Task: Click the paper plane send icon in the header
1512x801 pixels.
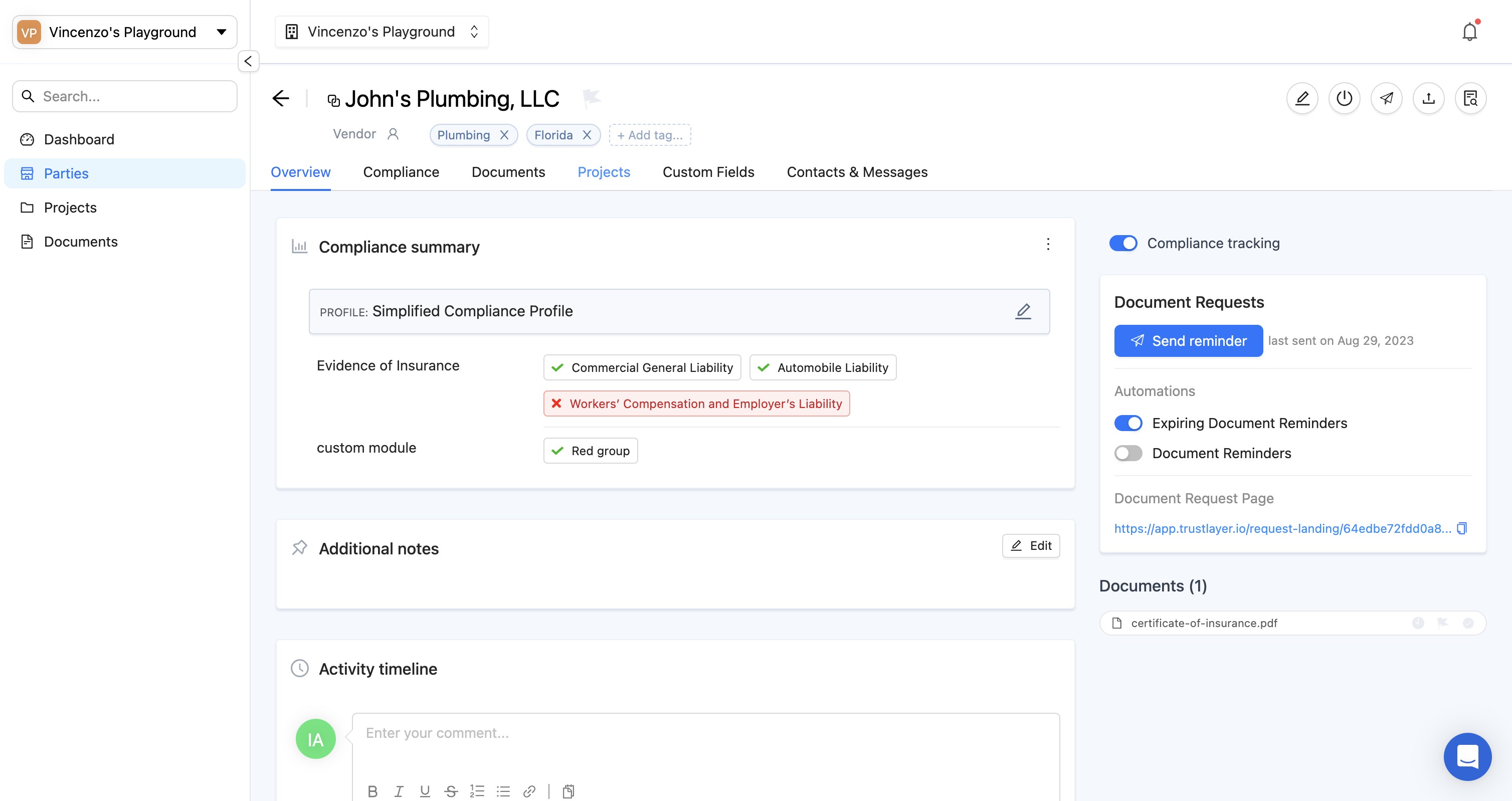Action: click(1386, 98)
